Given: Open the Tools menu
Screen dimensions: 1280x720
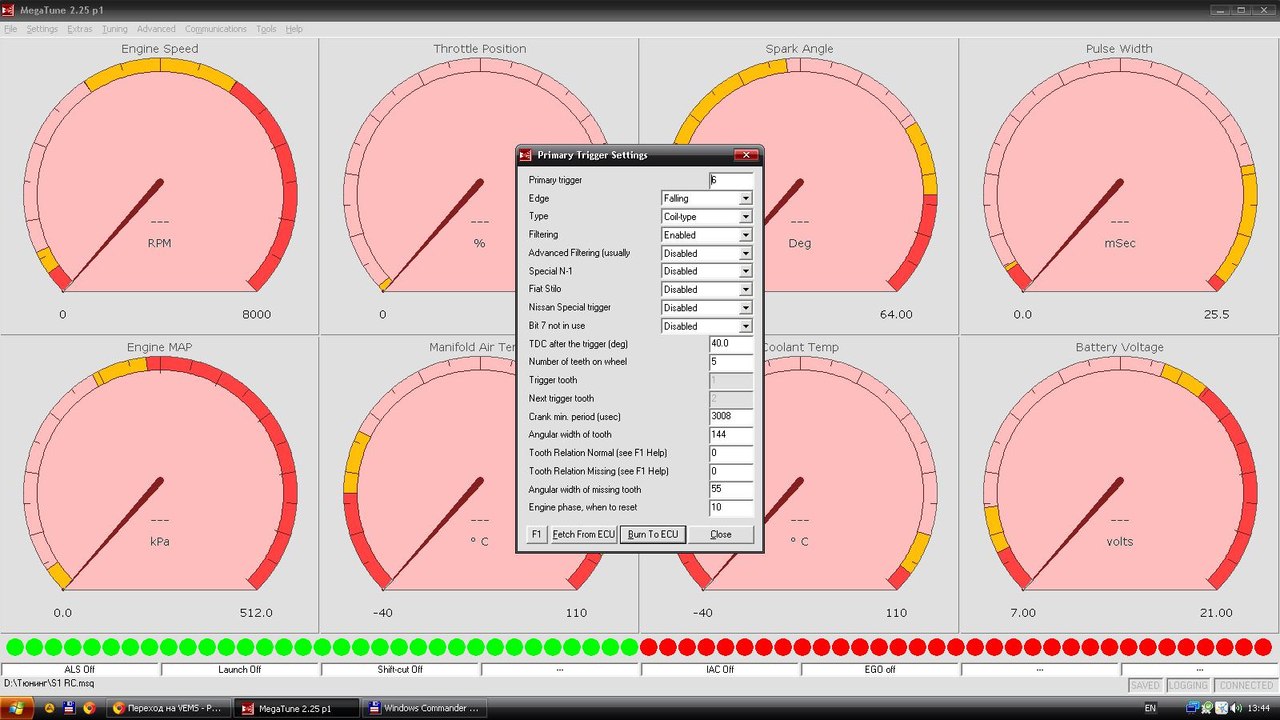Looking at the screenshot, I should [266, 29].
